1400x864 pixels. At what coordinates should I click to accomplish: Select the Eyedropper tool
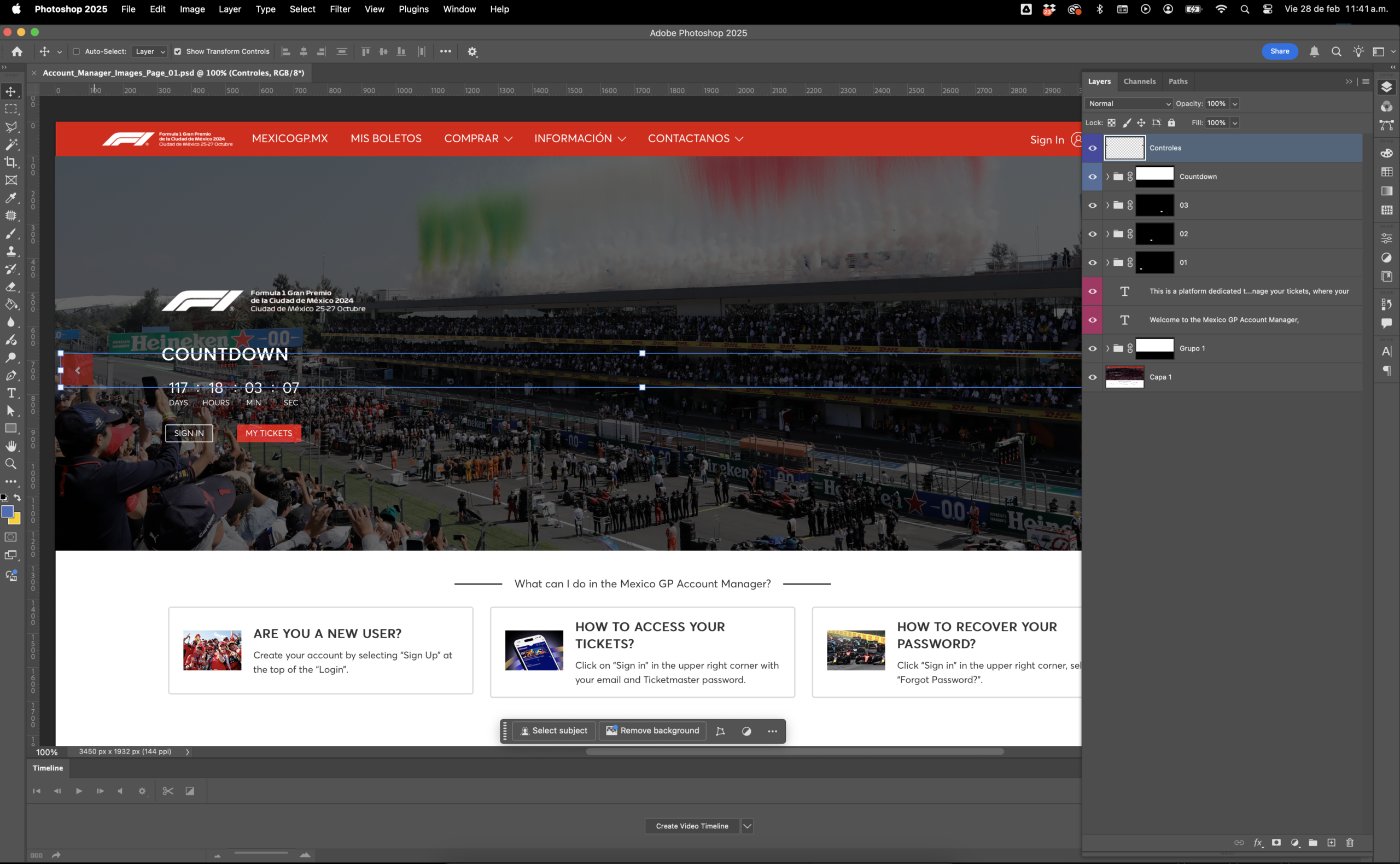(11, 198)
